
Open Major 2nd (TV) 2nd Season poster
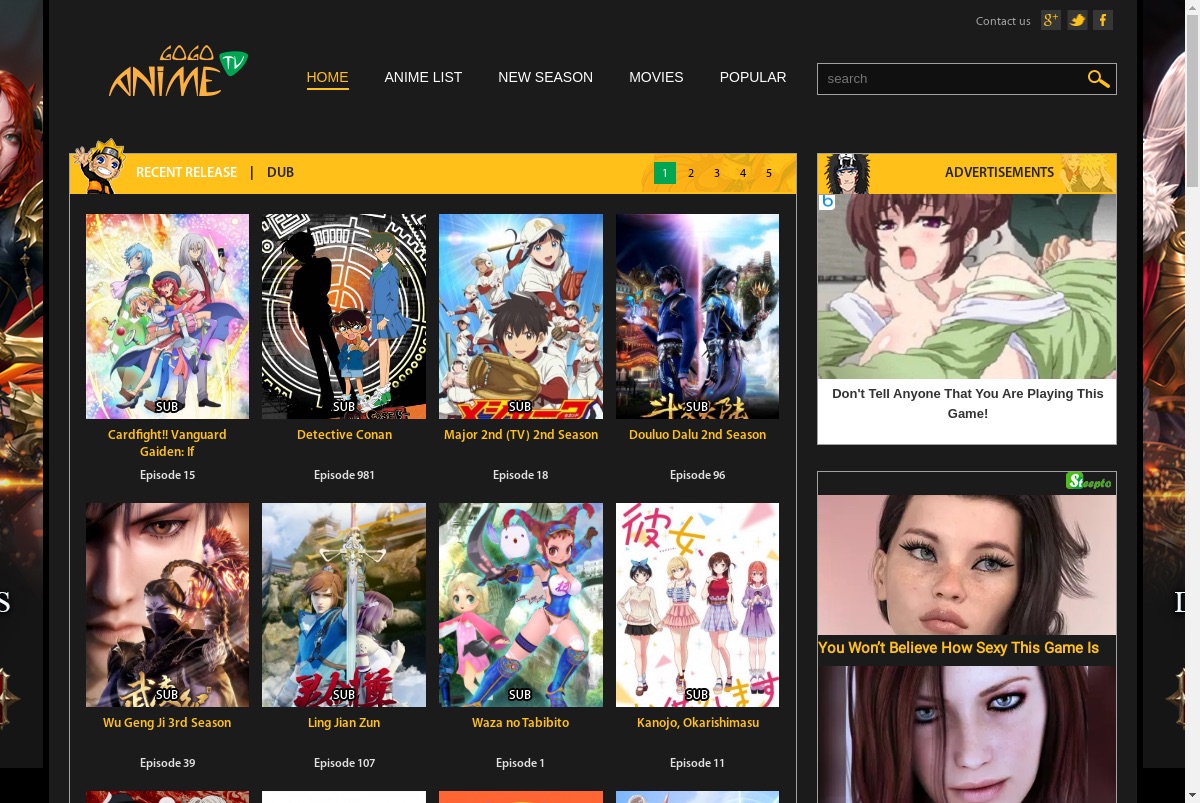click(x=521, y=316)
